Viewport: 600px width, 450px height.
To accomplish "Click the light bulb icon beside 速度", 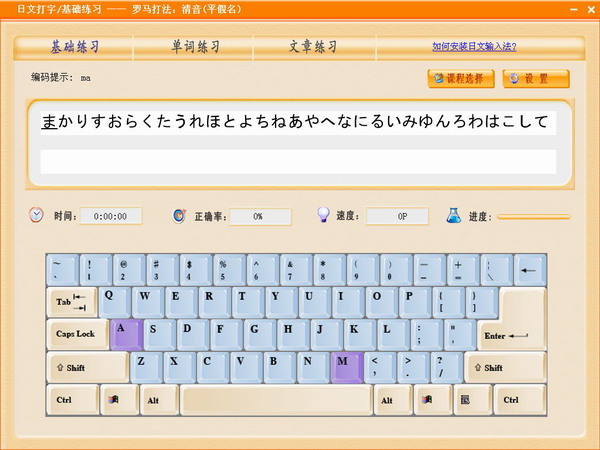I will pos(323,215).
